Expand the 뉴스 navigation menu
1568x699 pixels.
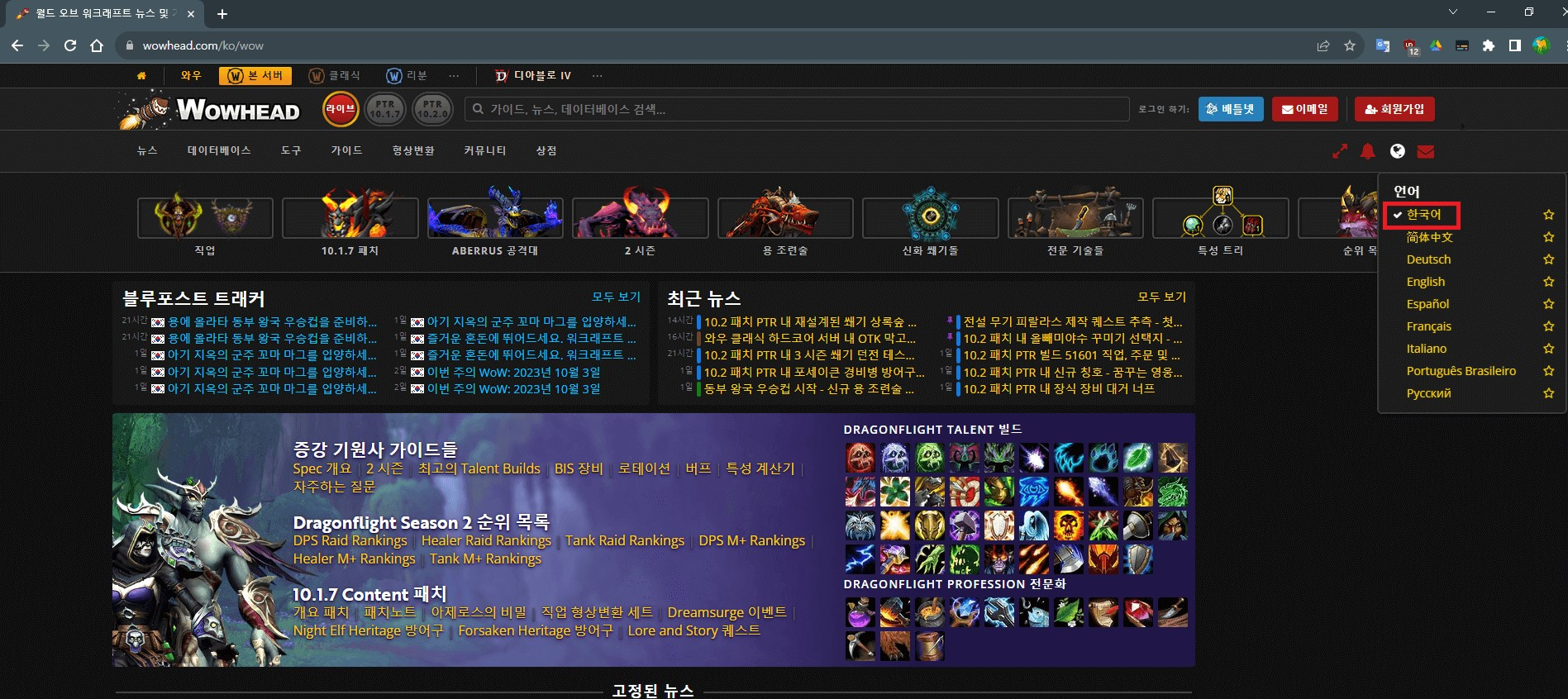point(147,150)
